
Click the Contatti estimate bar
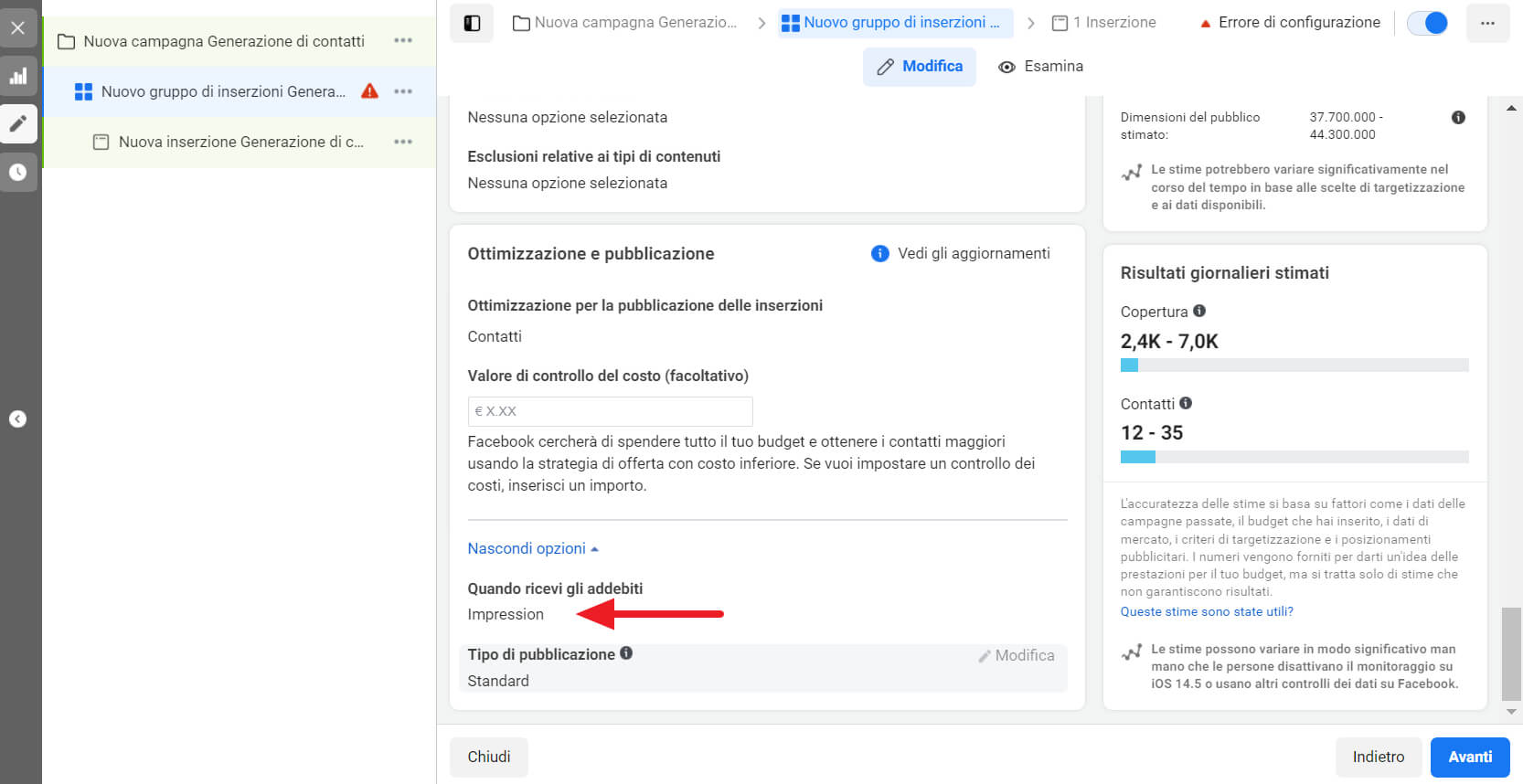coord(1294,457)
